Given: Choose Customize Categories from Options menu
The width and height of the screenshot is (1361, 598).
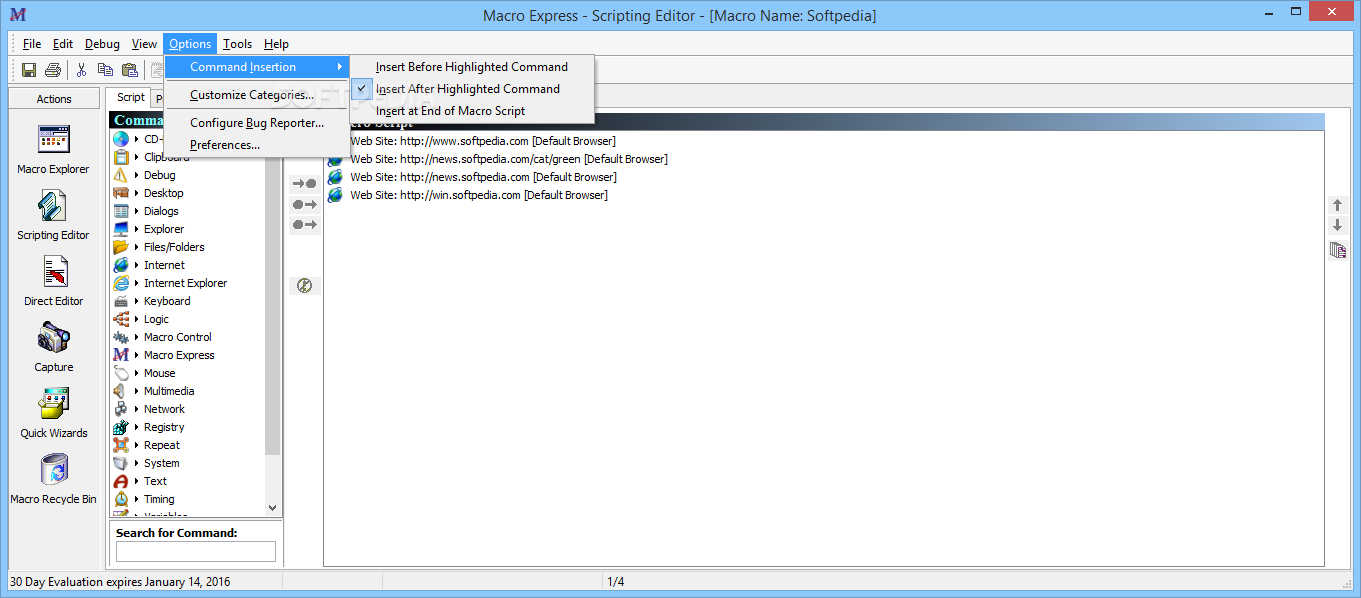Looking at the screenshot, I should pos(257,95).
